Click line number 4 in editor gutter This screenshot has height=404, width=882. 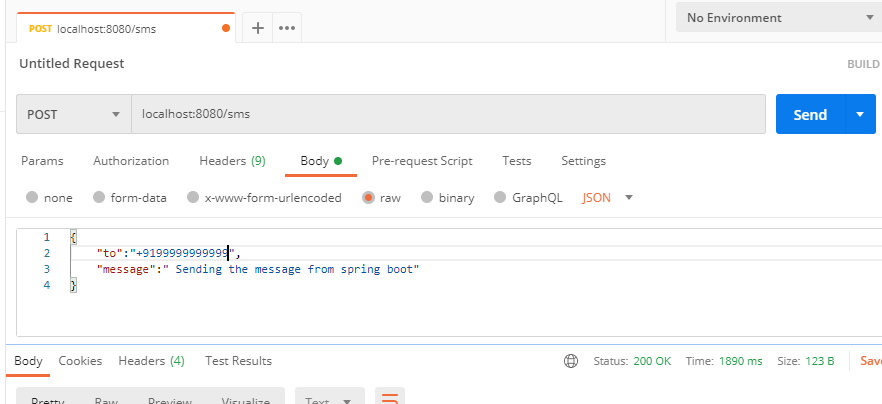coord(47,285)
